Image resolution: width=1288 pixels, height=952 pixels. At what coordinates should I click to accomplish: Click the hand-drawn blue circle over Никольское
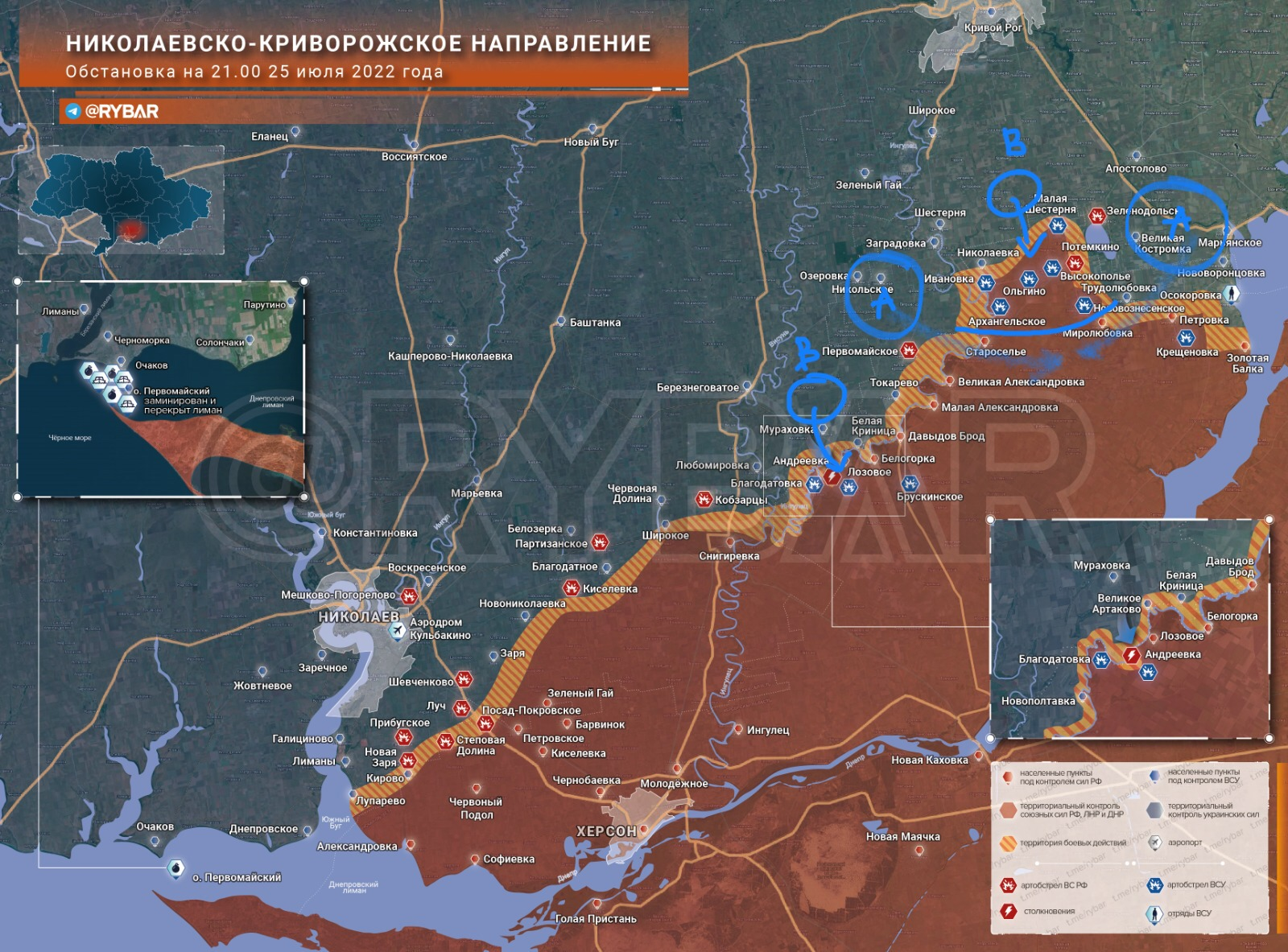[x=883, y=293]
